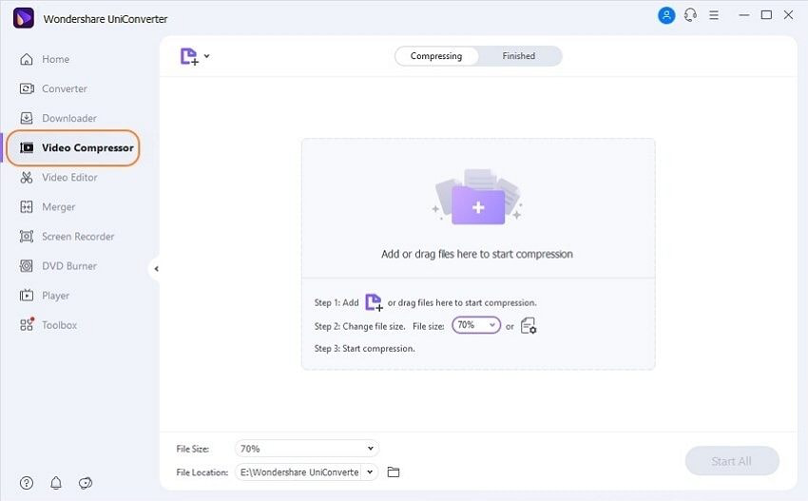Click the purple folder plus icon
Screen dimensions: 808x502
click(478, 206)
